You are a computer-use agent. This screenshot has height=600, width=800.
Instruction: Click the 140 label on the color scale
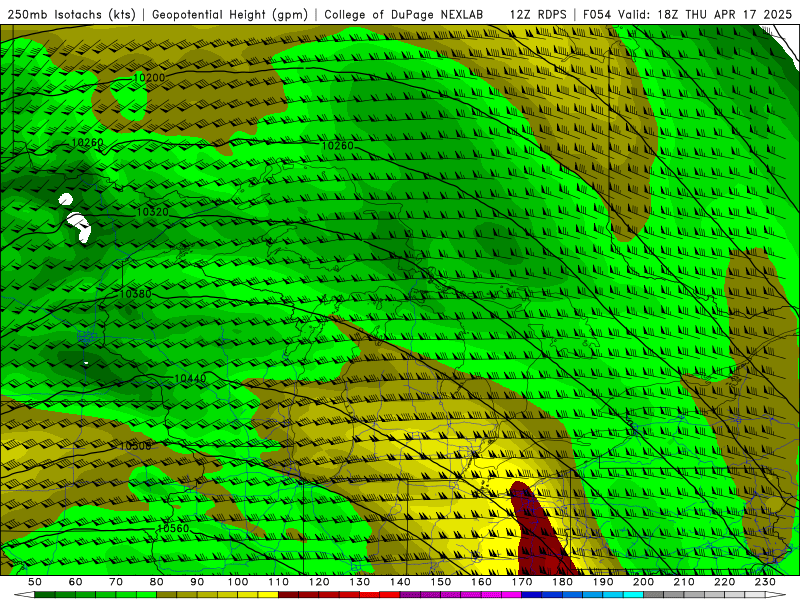[x=400, y=582]
